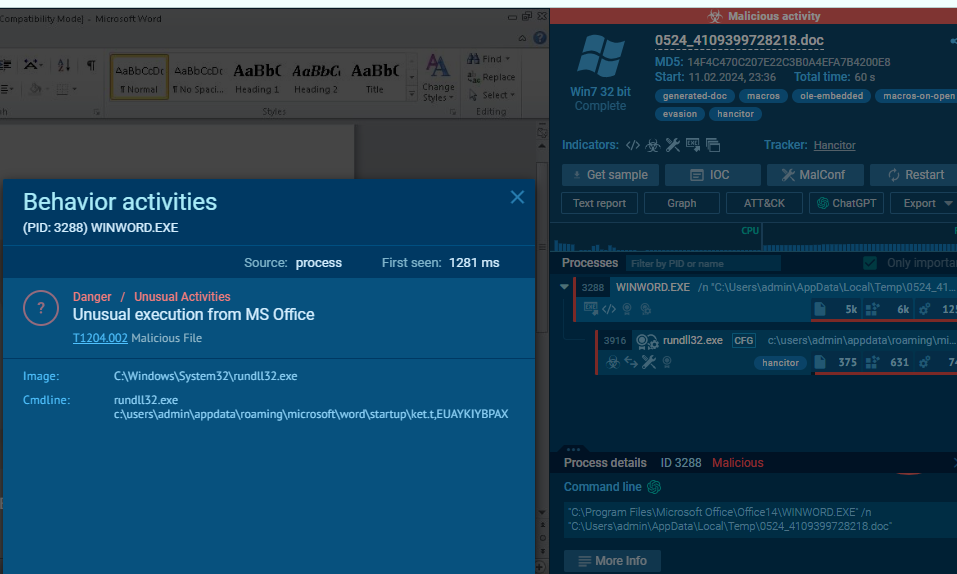The height and width of the screenshot is (574, 957).
Task: Click the question mark danger icon
Action: (41, 308)
